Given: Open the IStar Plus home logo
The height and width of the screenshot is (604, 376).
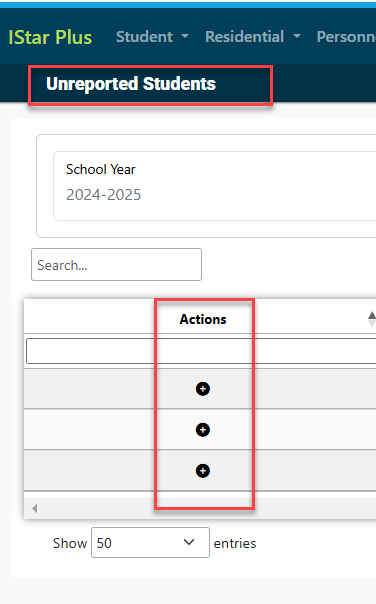Looking at the screenshot, I should click(50, 37).
